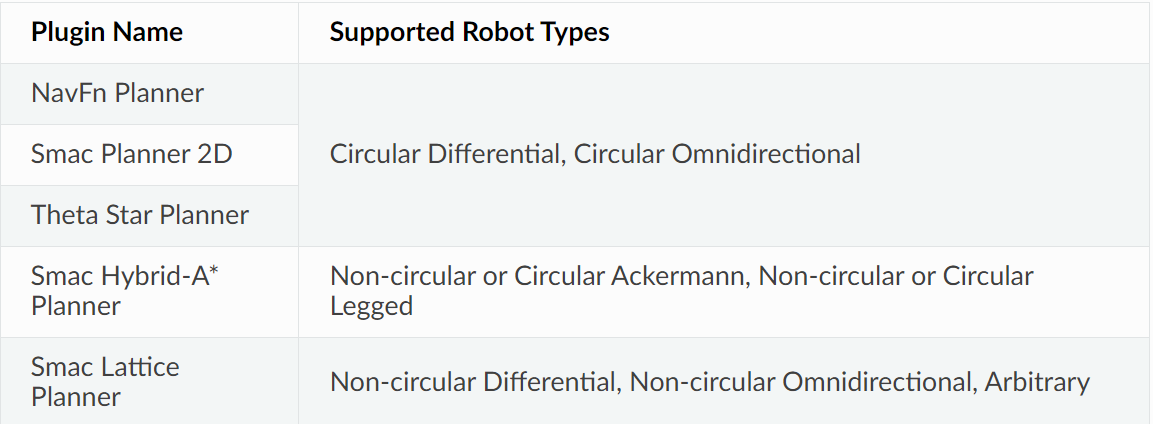
Task: Click the word "Legged"
Action: [x=371, y=306]
